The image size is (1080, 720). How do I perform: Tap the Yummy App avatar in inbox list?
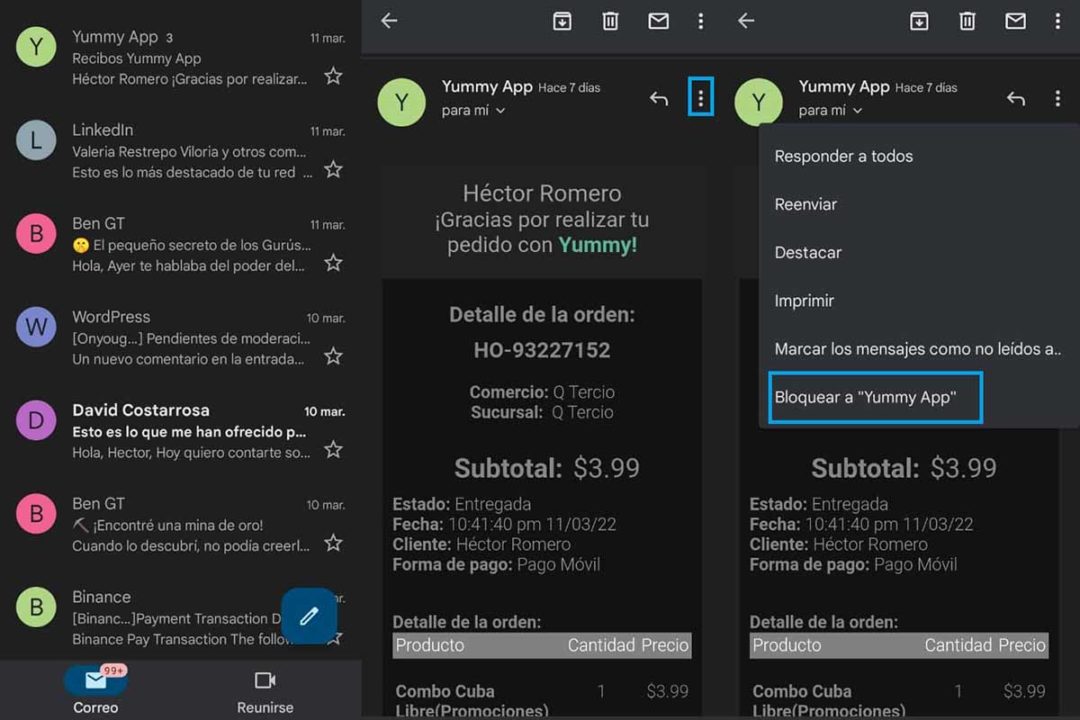(36, 47)
